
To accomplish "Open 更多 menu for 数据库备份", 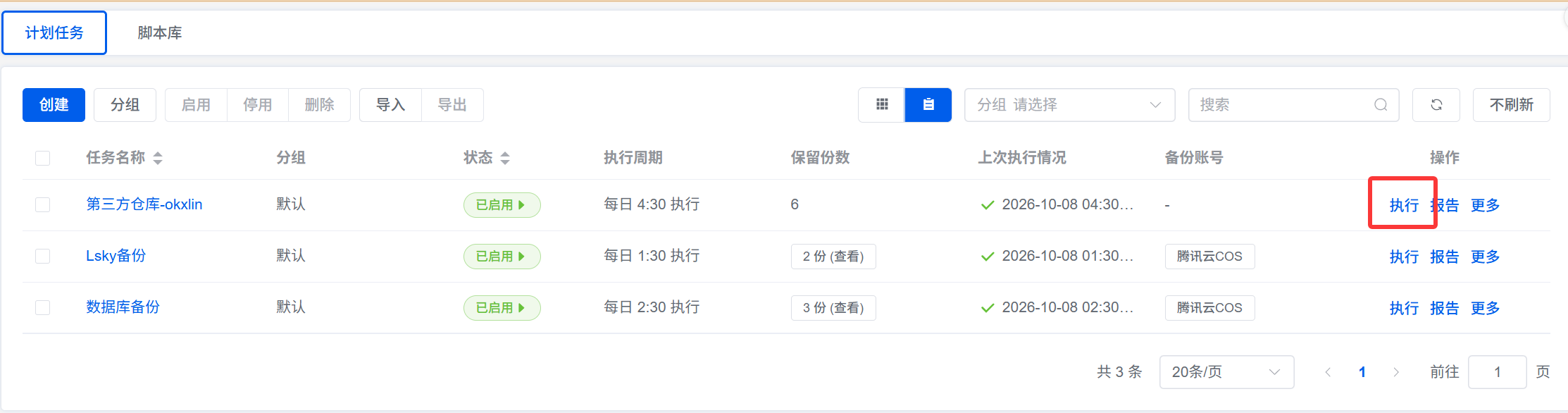I will pyautogui.click(x=1485, y=308).
